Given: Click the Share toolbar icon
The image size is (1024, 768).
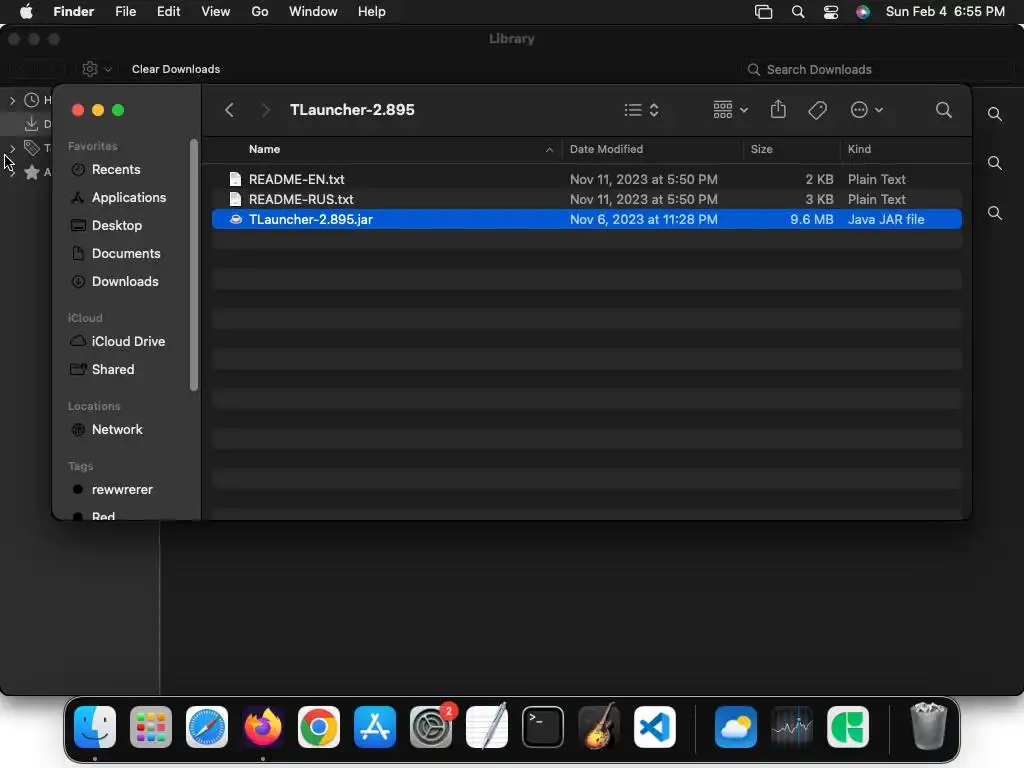Looking at the screenshot, I should pos(778,109).
